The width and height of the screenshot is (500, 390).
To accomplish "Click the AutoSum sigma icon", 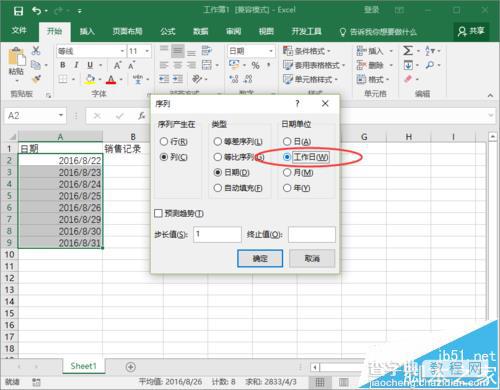I will pos(408,51).
